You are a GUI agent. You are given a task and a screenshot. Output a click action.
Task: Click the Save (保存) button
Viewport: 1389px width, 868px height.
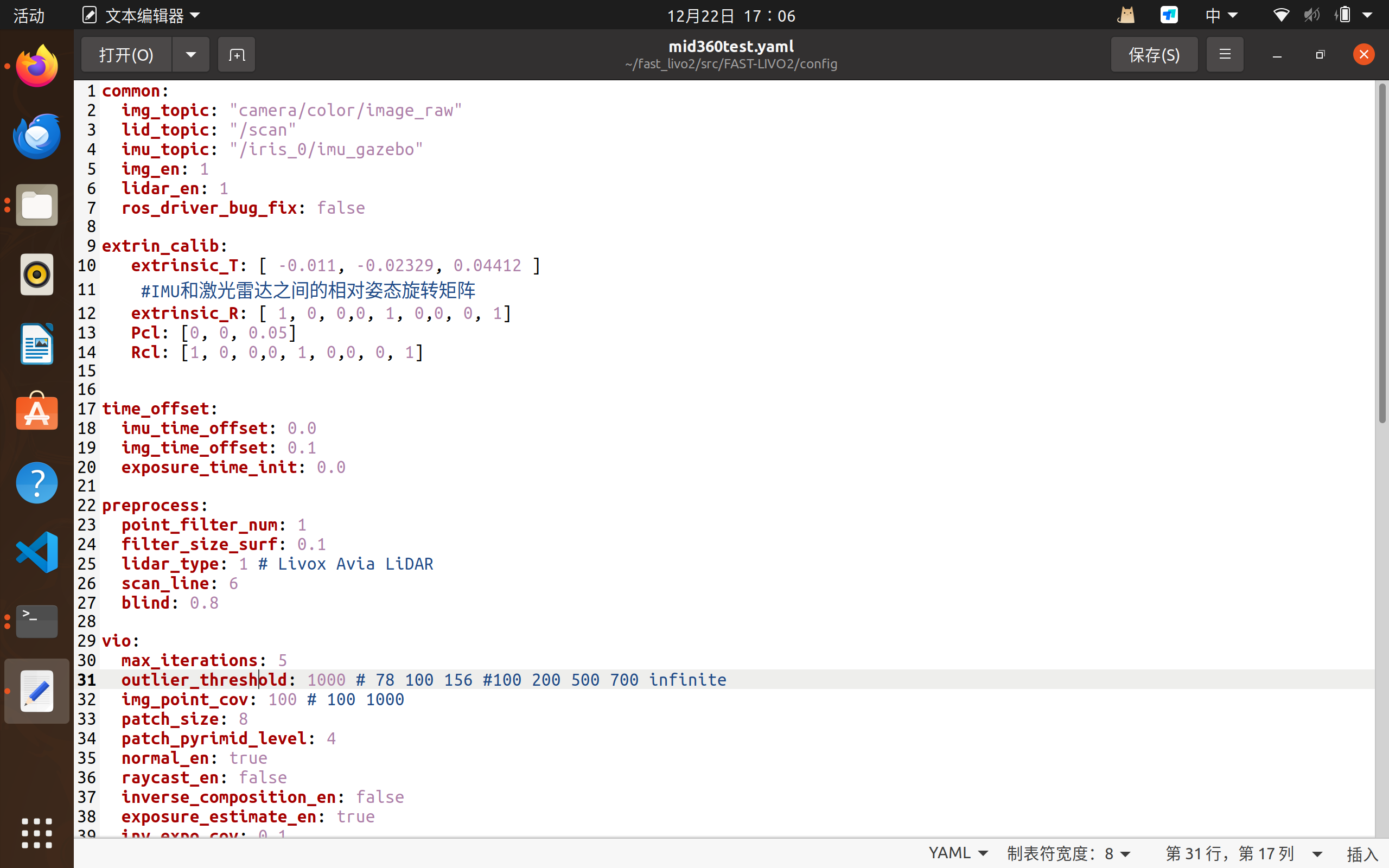click(x=1154, y=55)
